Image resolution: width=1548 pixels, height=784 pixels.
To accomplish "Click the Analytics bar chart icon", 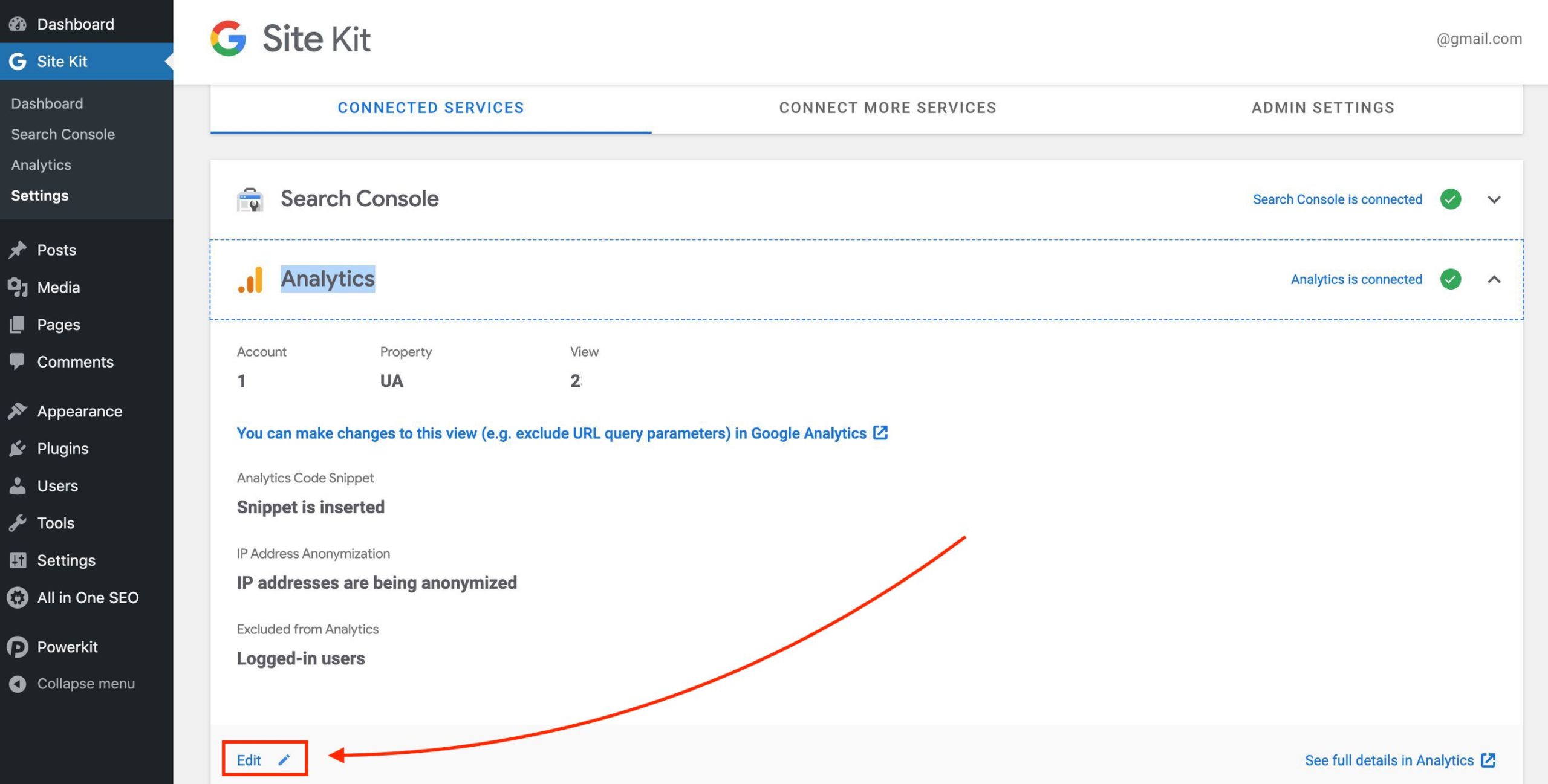I will (x=250, y=279).
